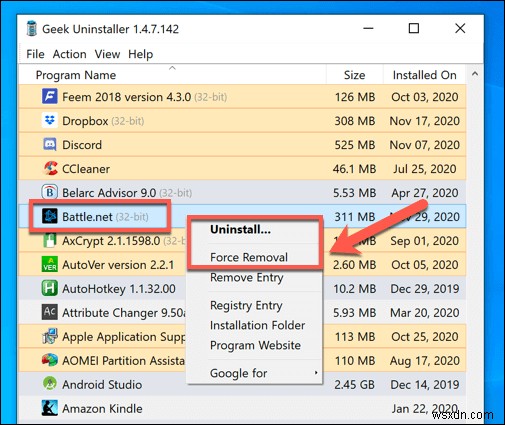This screenshot has height=425, width=505.
Task: Sort by Installed On column header
Action: click(x=424, y=75)
